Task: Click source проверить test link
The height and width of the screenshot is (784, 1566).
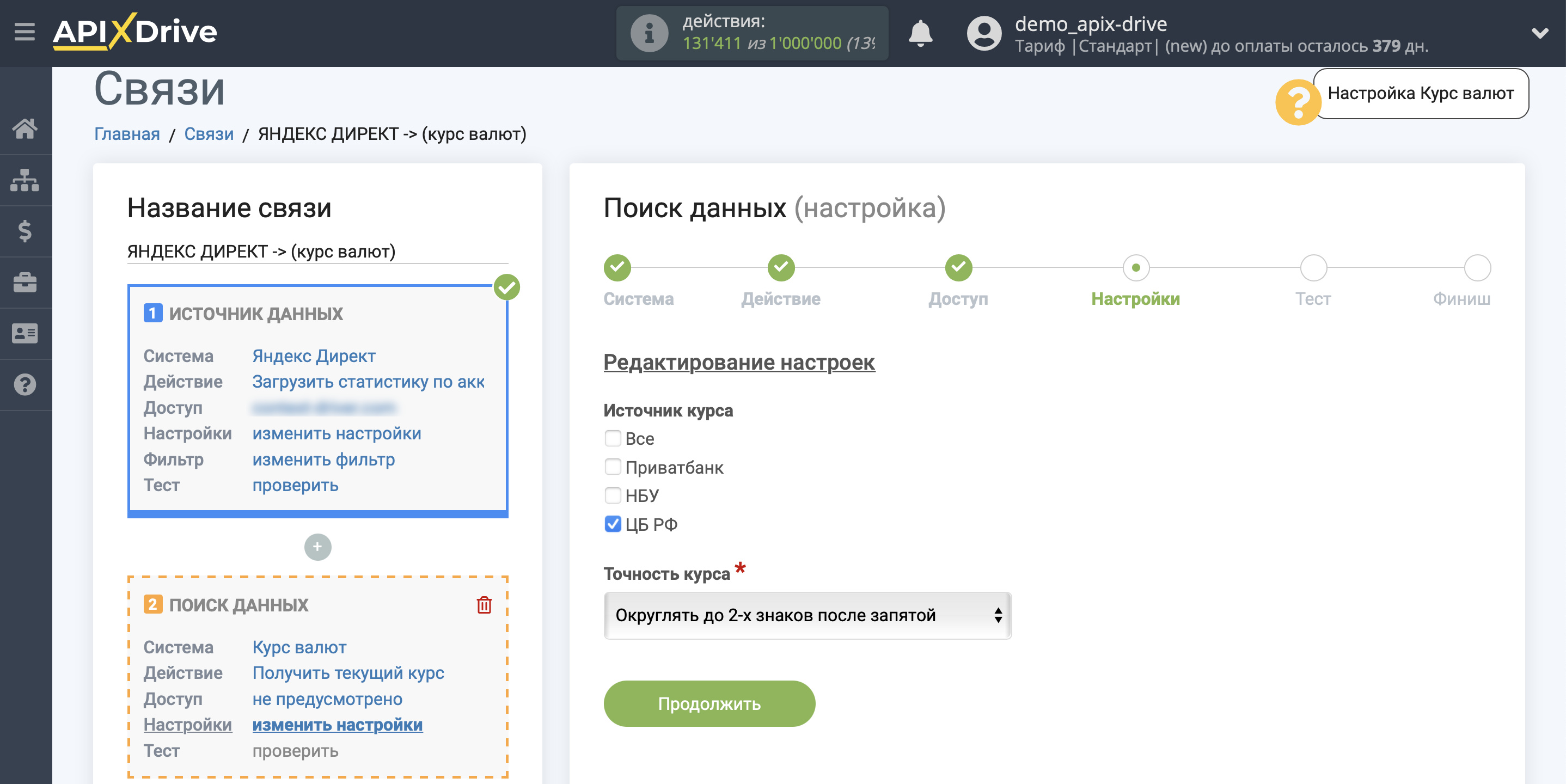Action: [x=296, y=485]
